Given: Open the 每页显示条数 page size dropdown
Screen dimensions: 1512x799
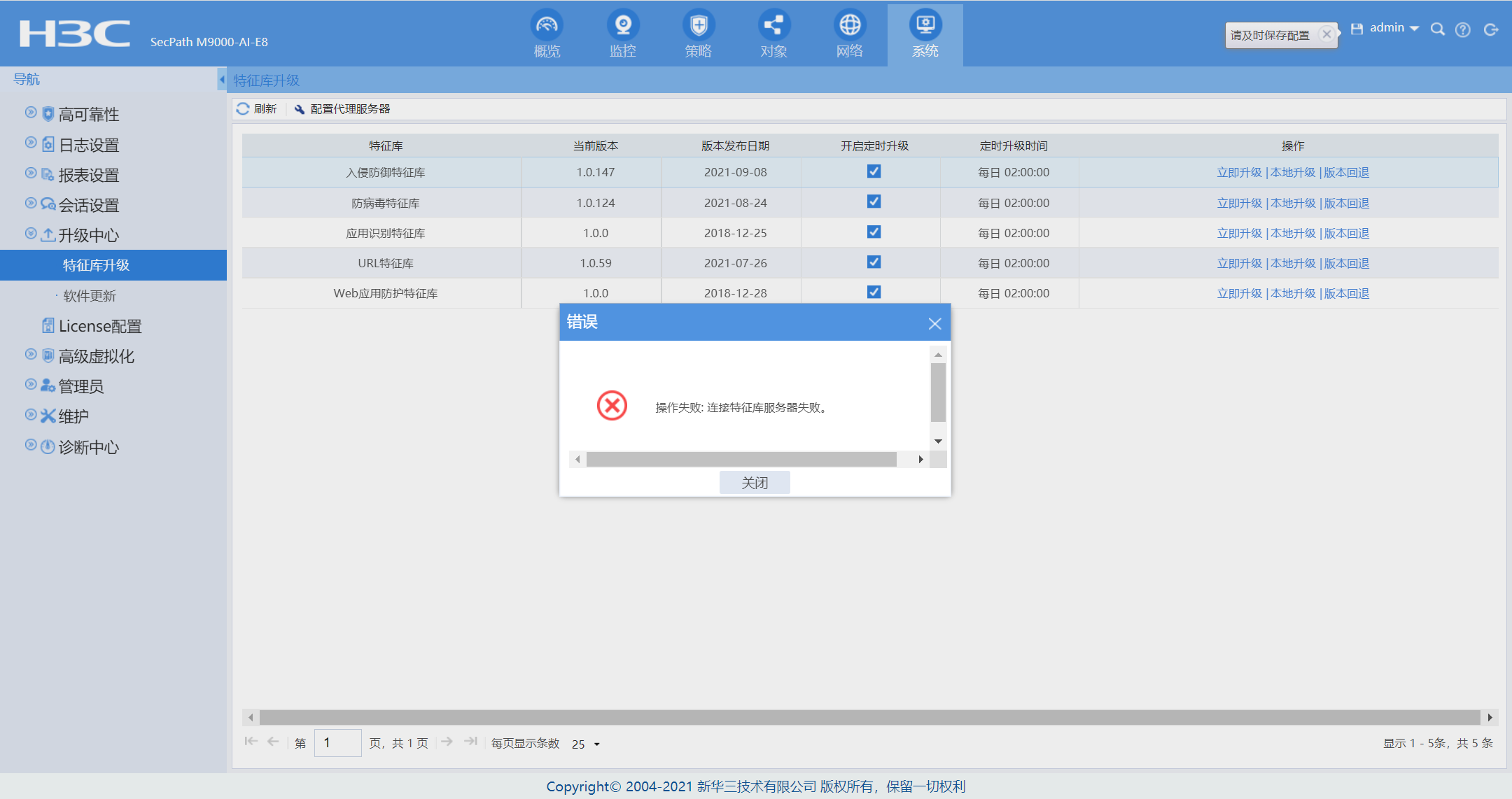Looking at the screenshot, I should [596, 744].
